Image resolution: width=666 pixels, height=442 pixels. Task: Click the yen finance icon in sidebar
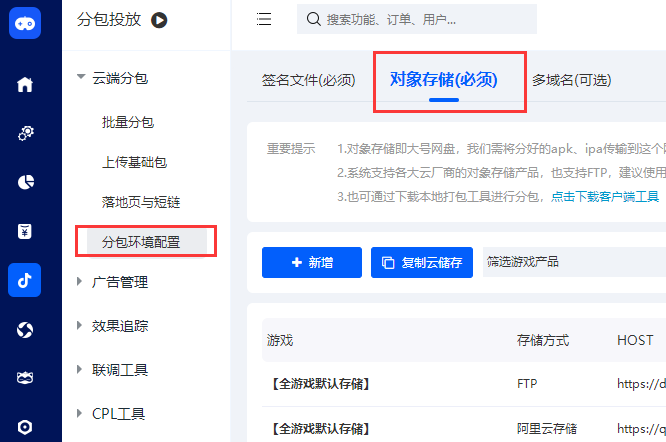pos(25,231)
